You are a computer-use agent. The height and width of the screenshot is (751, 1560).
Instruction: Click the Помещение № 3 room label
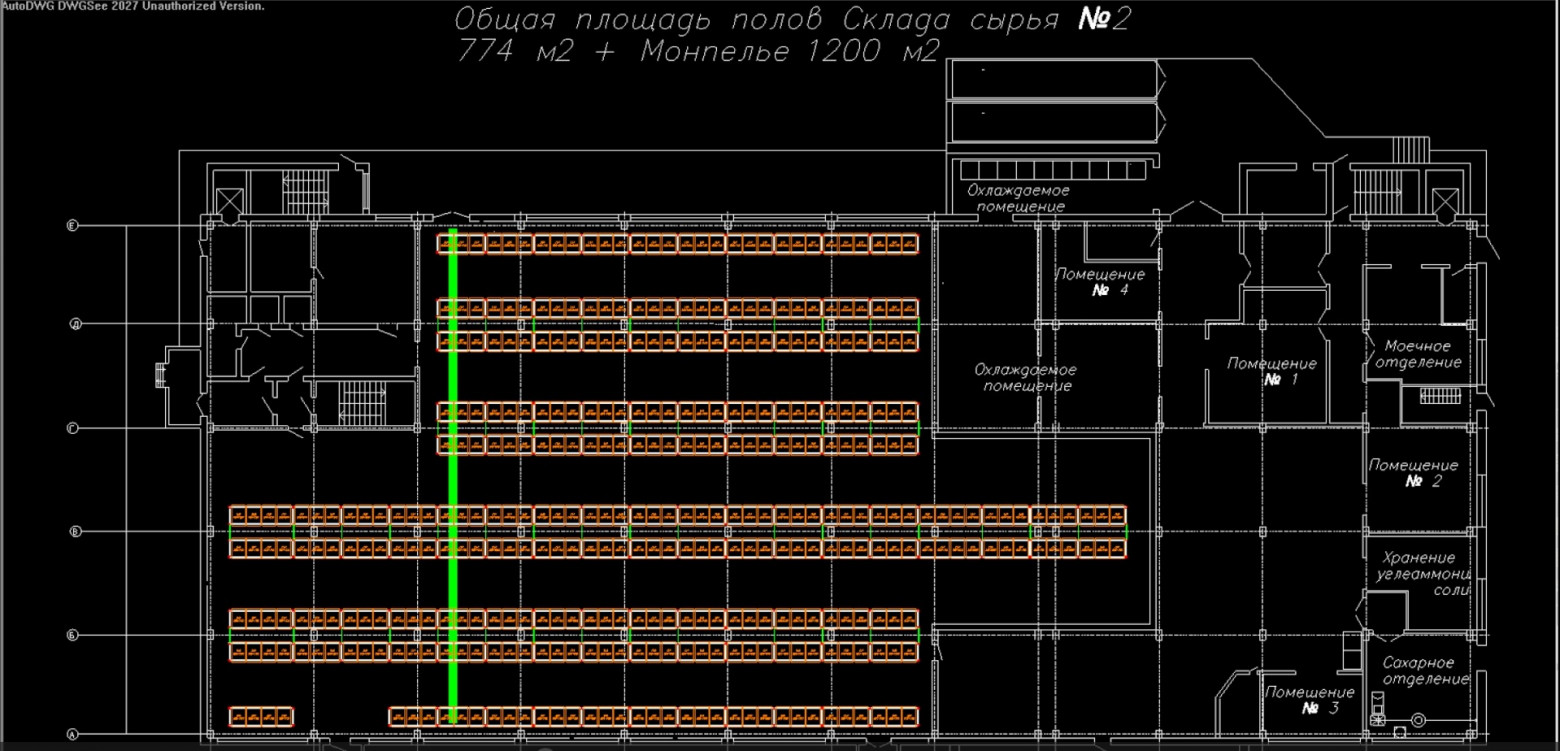[1310, 700]
